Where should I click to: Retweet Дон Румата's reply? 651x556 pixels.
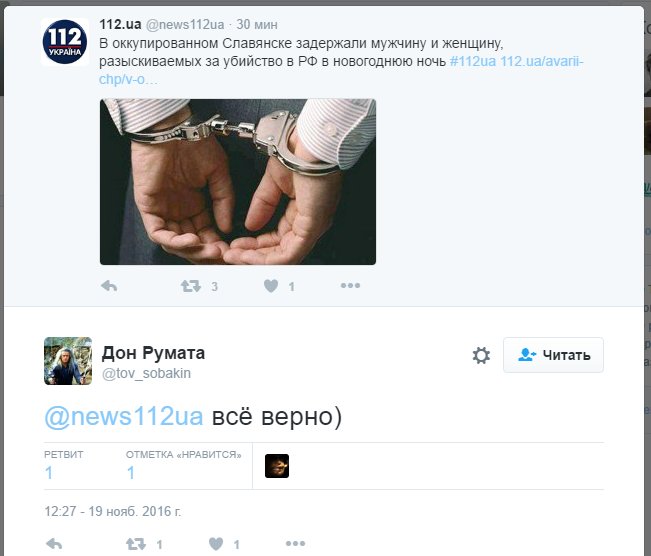[136, 544]
